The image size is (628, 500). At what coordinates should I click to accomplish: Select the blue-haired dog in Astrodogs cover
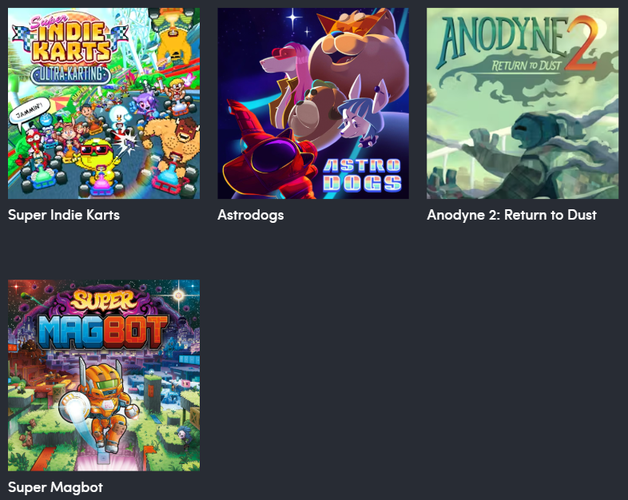coord(360,116)
